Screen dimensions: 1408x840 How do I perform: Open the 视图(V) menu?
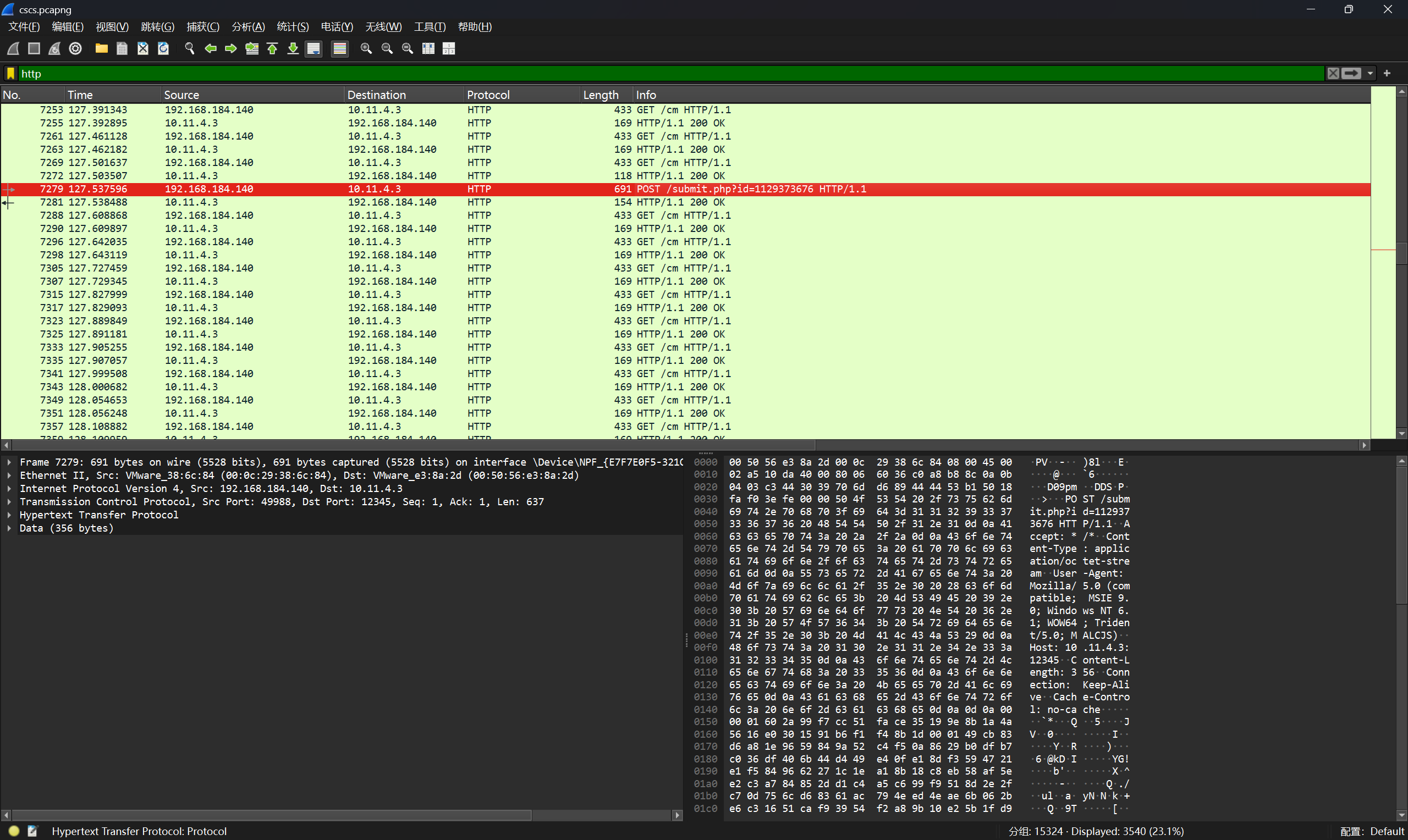click(x=112, y=26)
